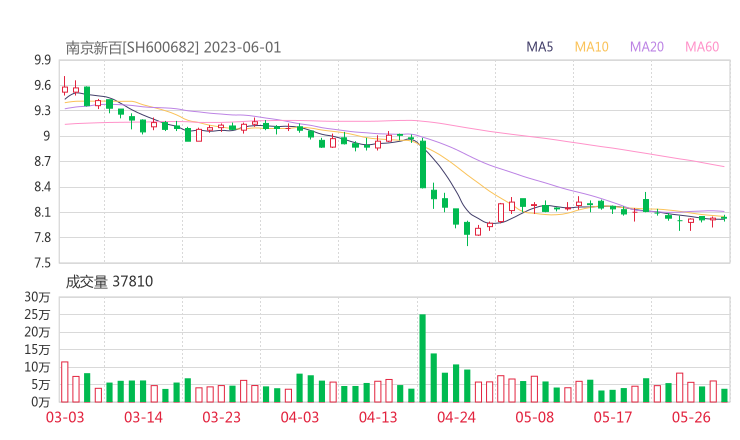This screenshot has width=740, height=440.
Task: Select the tallest green volume bar near 25万
Action: [422, 358]
